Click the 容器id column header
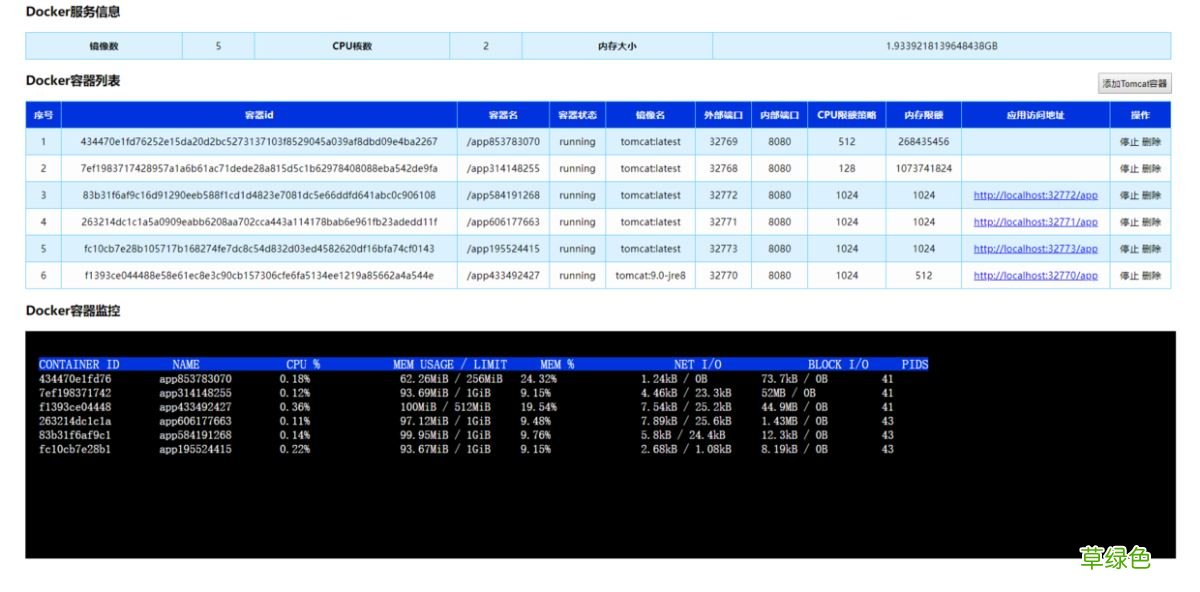 coord(257,115)
